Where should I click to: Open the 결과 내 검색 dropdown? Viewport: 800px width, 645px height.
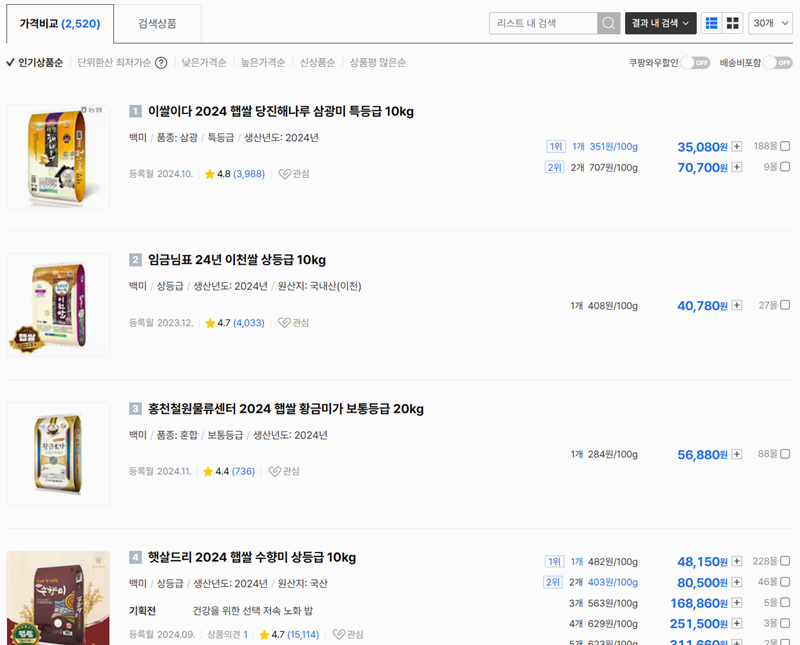(x=660, y=23)
